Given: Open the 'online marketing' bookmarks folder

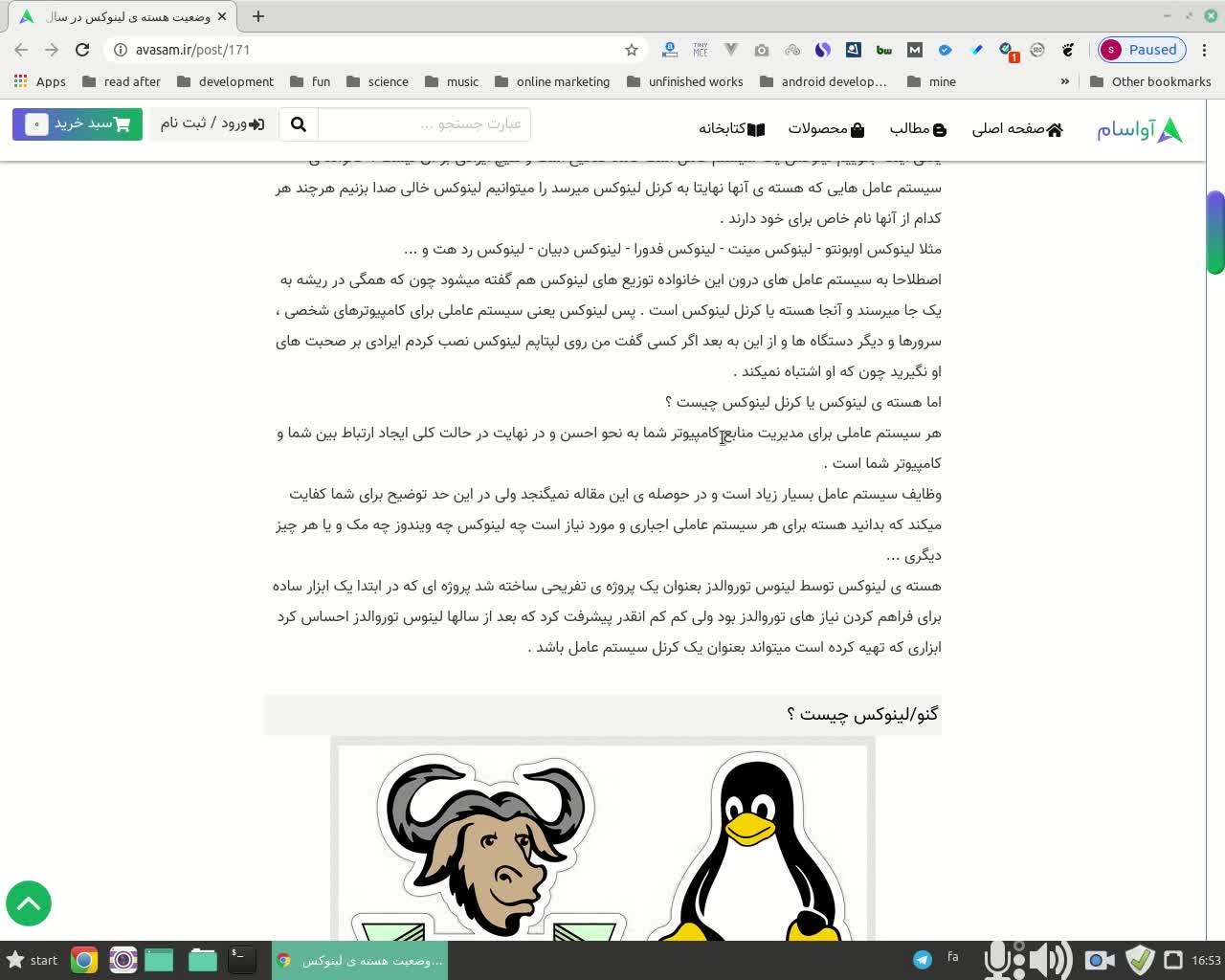Looking at the screenshot, I should pos(552,81).
